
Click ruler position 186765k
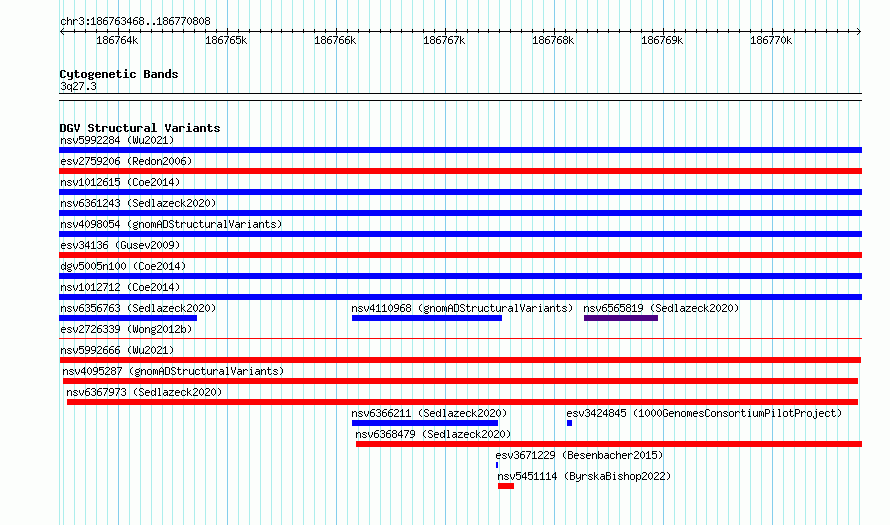point(226,40)
